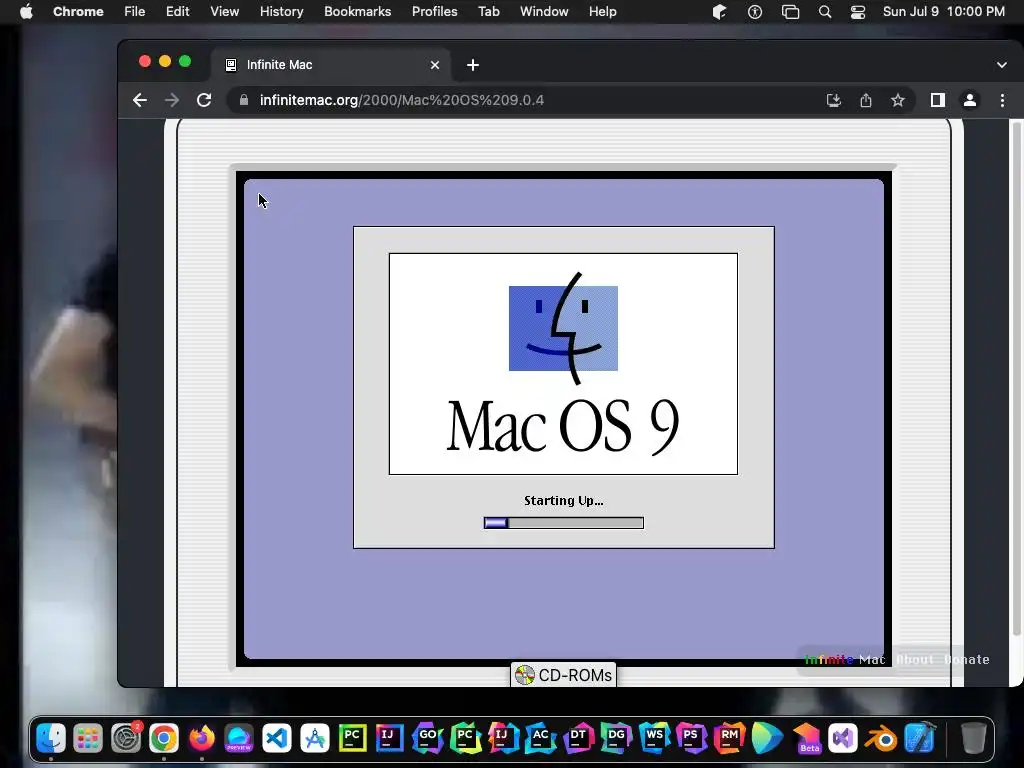Open the View menu
1024x768 pixels.
(224, 12)
